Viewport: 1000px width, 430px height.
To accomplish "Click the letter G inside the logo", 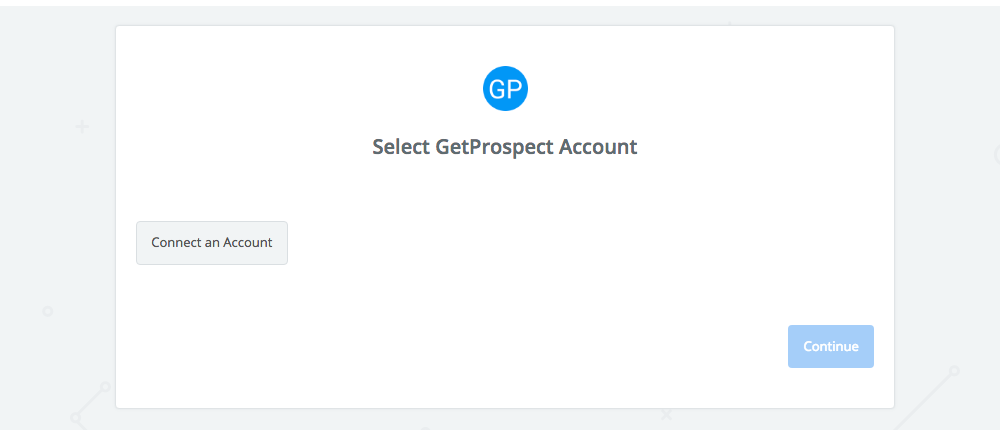I will point(496,89).
